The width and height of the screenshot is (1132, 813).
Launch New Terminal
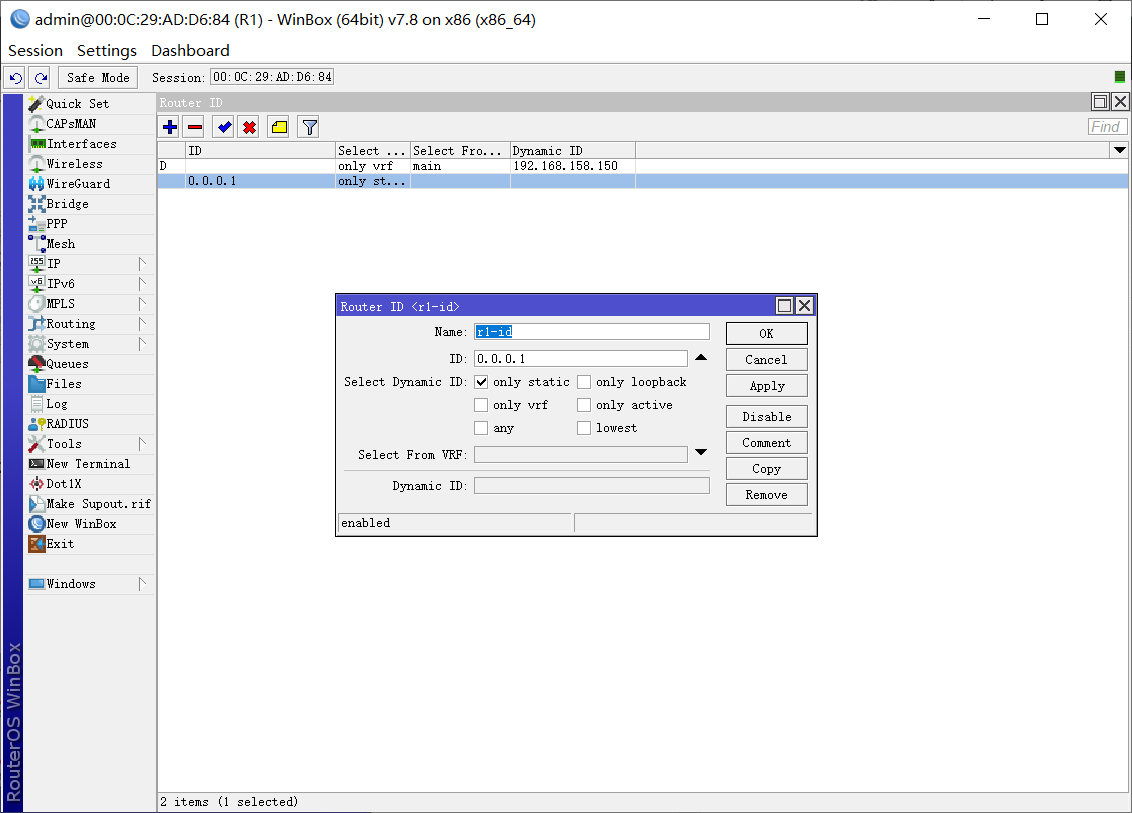90,464
